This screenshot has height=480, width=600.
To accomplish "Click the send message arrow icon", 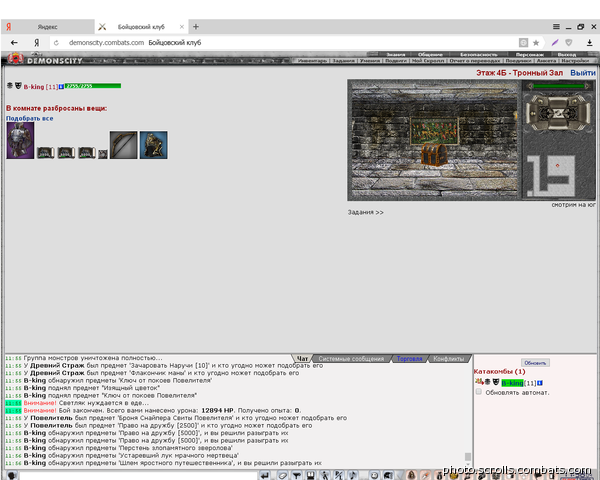I will coord(265,475).
